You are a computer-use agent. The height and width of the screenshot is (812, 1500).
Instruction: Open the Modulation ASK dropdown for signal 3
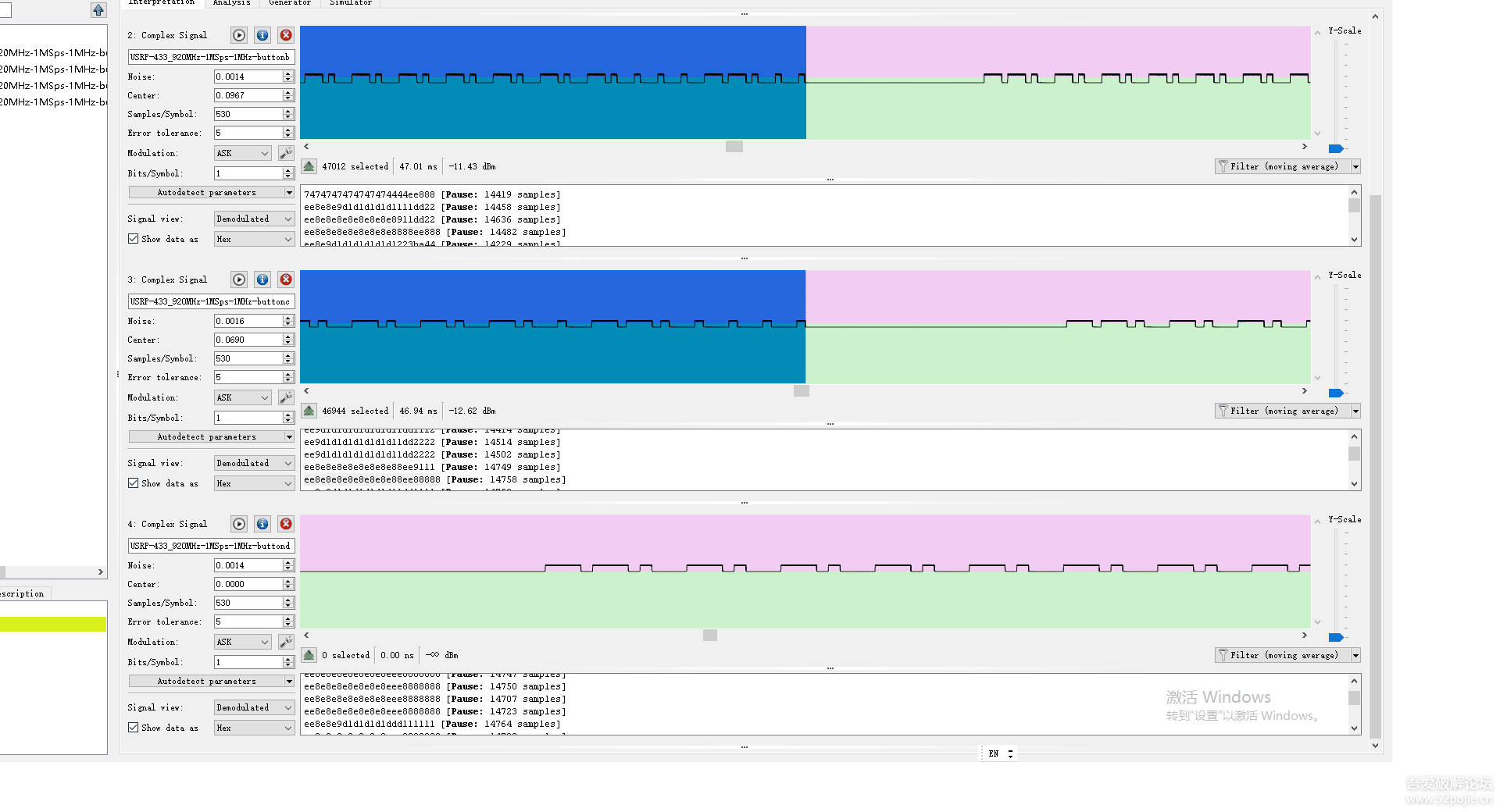pyautogui.click(x=243, y=397)
